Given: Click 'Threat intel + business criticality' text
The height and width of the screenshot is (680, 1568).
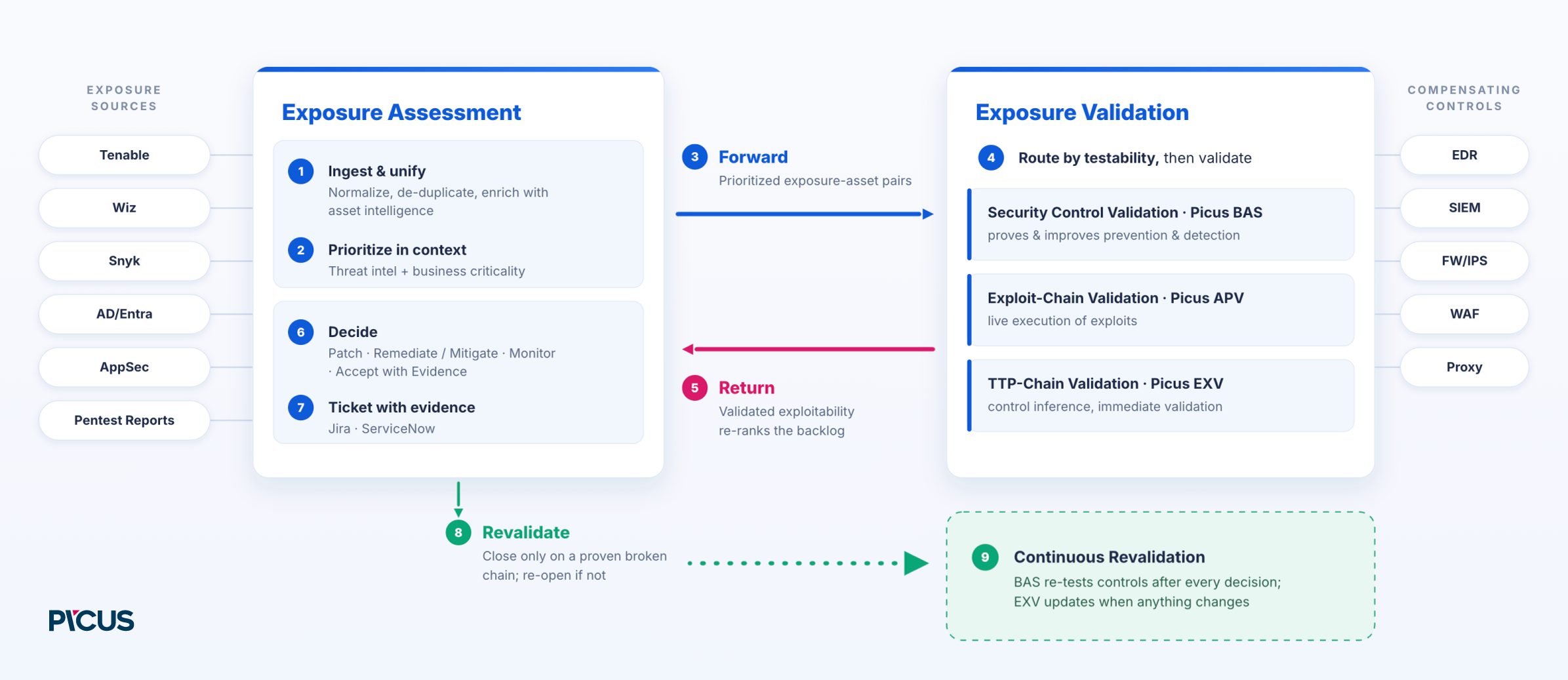Looking at the screenshot, I should 427,271.
